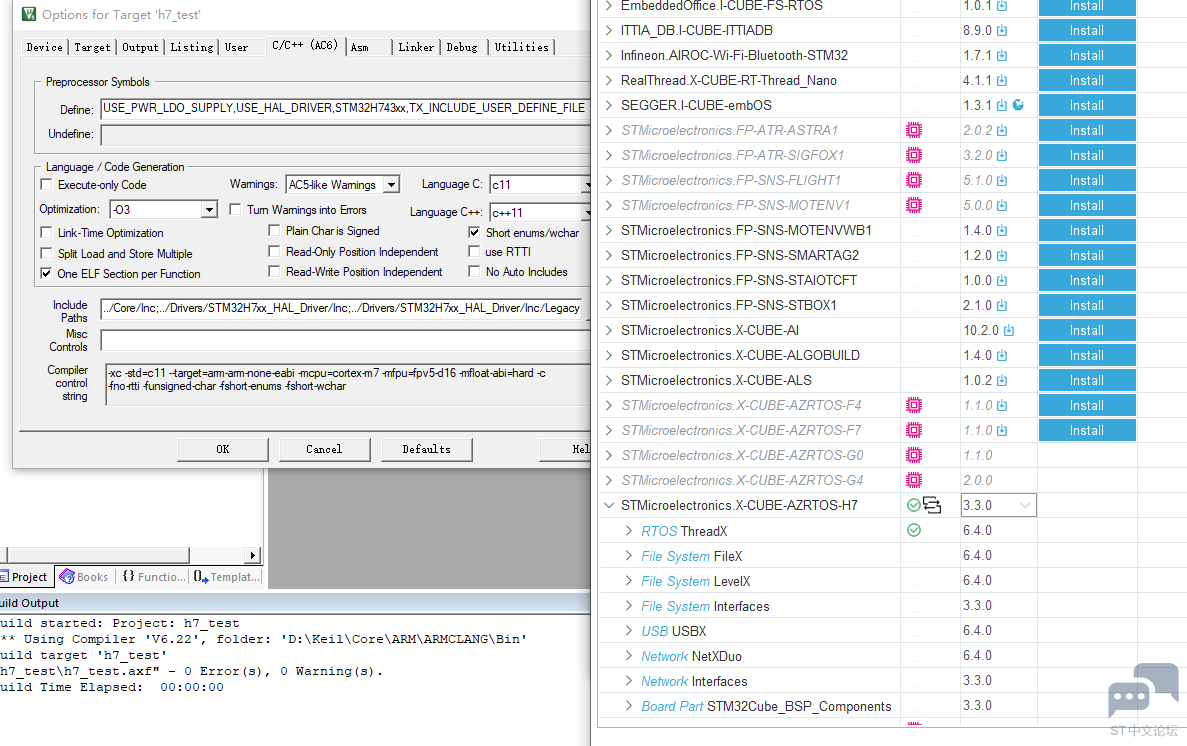Viewport: 1187px width, 746px height.
Task: Toggle Split Load and Store Multiple
Action: pyautogui.click(x=47, y=253)
